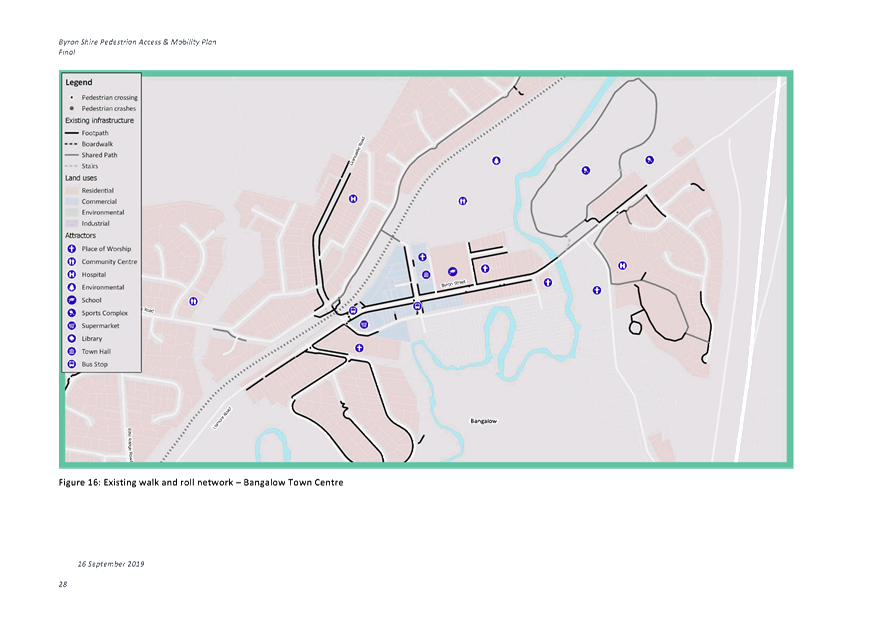The image size is (875, 619).
Task: Click the 'Existing infrastructure' heading
Action: point(99,121)
